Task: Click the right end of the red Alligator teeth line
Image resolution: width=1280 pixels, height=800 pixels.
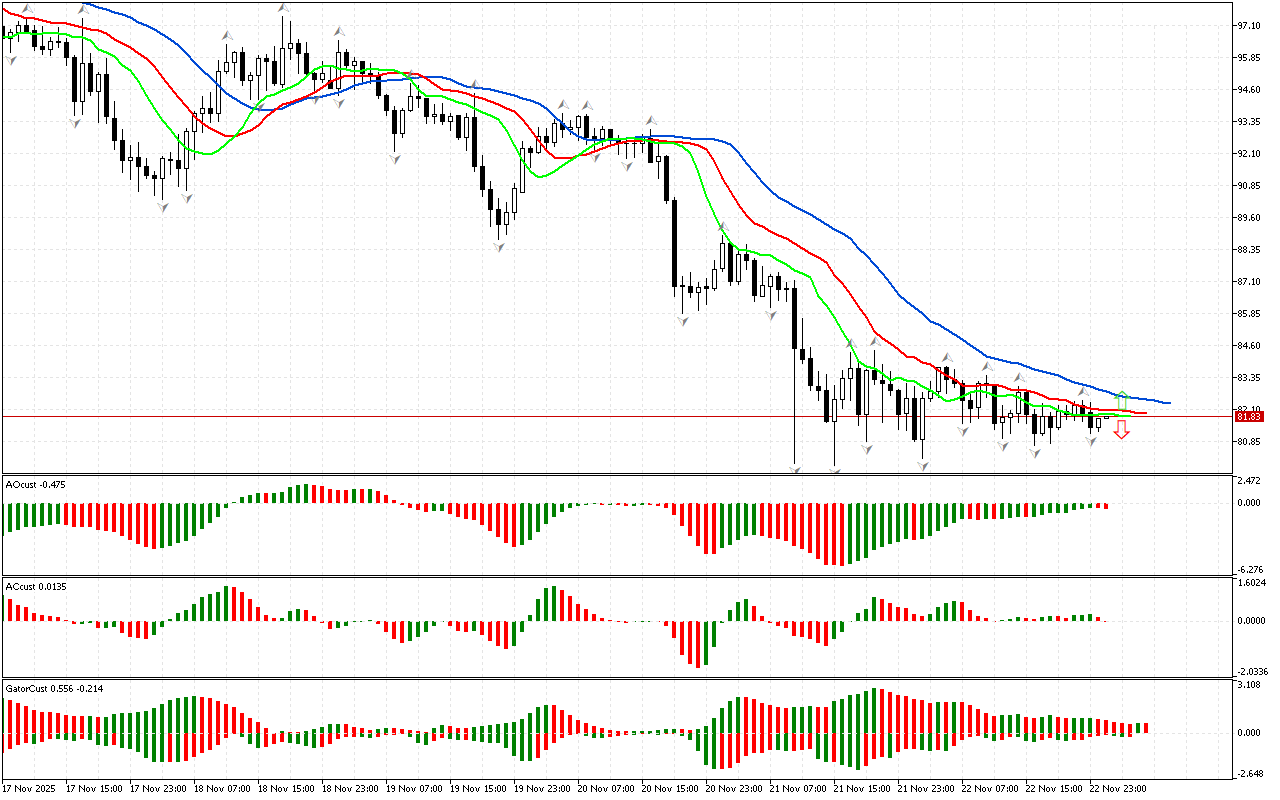Action: [x=1144, y=413]
